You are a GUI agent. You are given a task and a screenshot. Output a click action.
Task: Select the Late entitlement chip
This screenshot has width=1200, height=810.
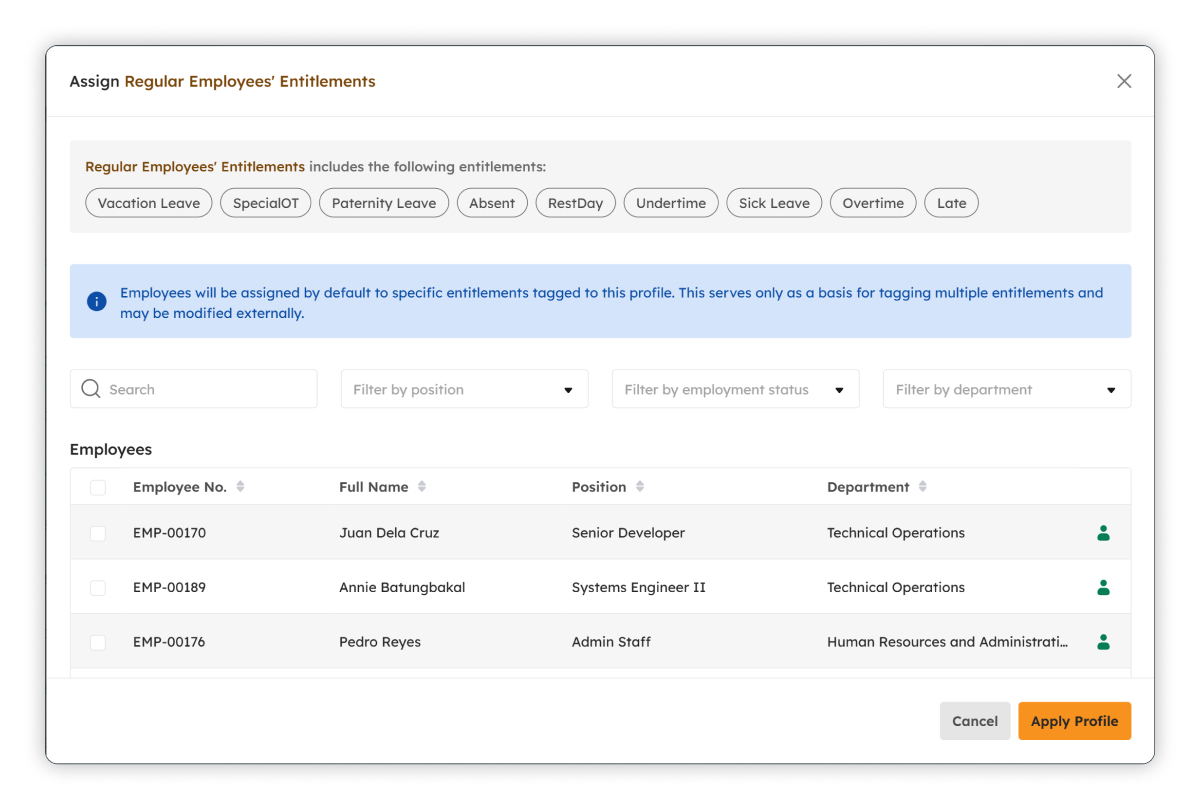pos(951,203)
